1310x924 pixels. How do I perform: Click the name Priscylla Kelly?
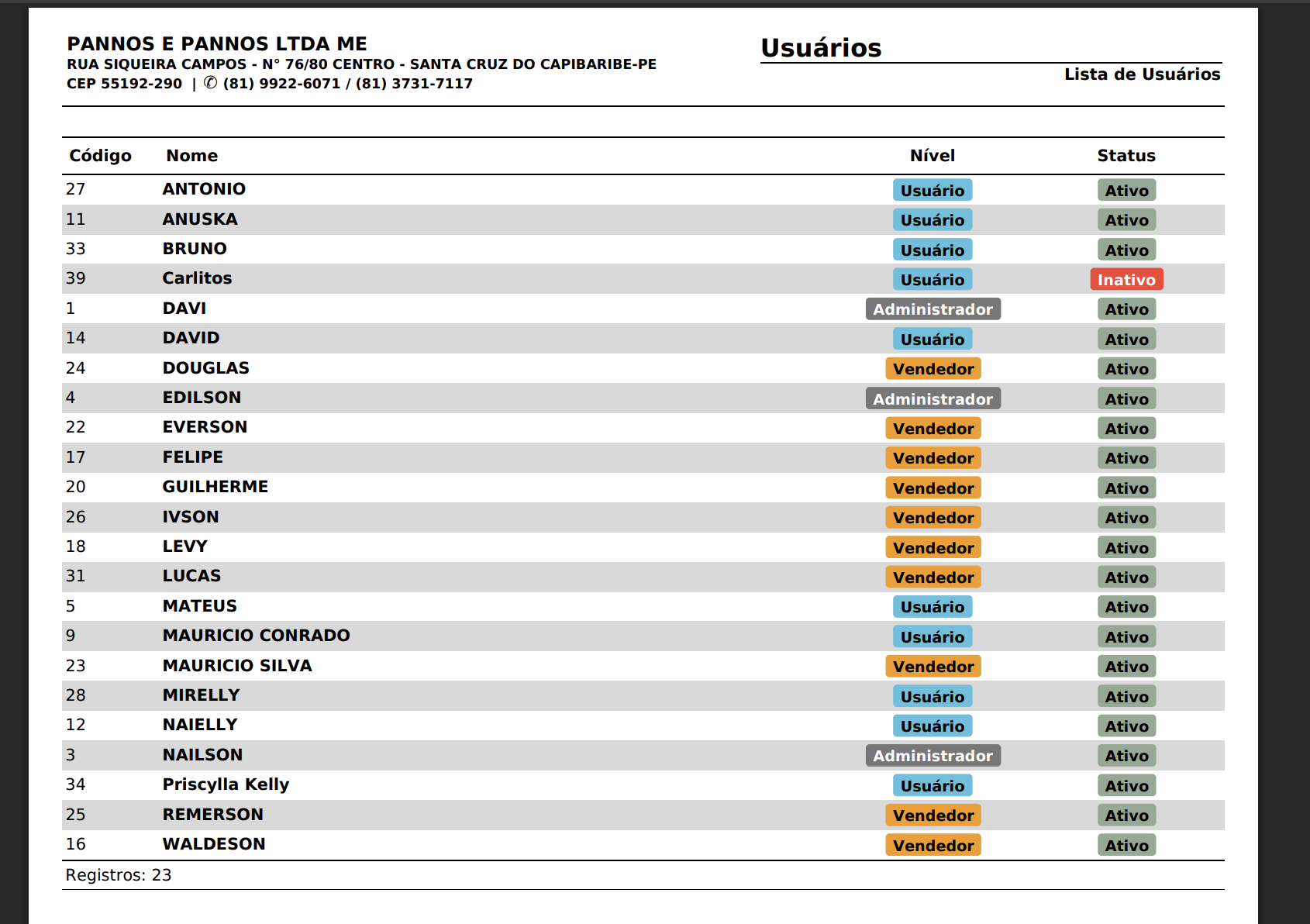click(x=226, y=784)
